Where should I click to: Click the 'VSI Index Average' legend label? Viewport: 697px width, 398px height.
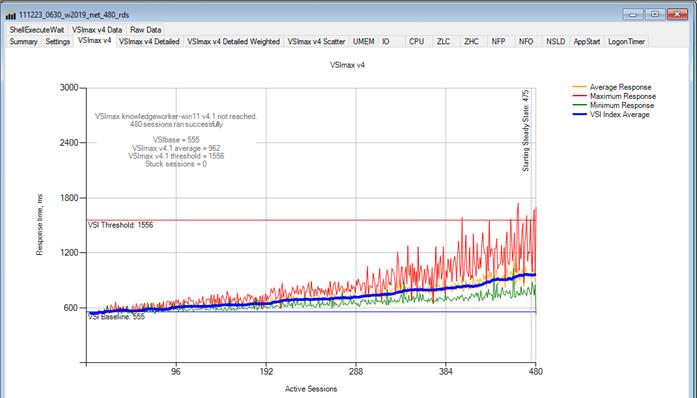click(620, 114)
